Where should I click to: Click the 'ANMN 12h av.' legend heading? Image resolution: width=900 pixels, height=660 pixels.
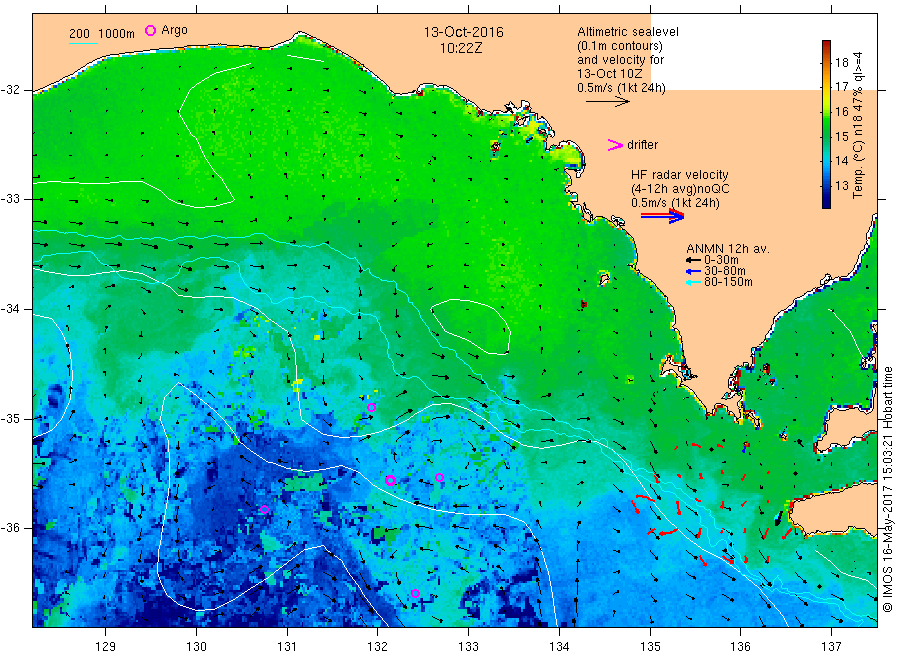point(728,249)
